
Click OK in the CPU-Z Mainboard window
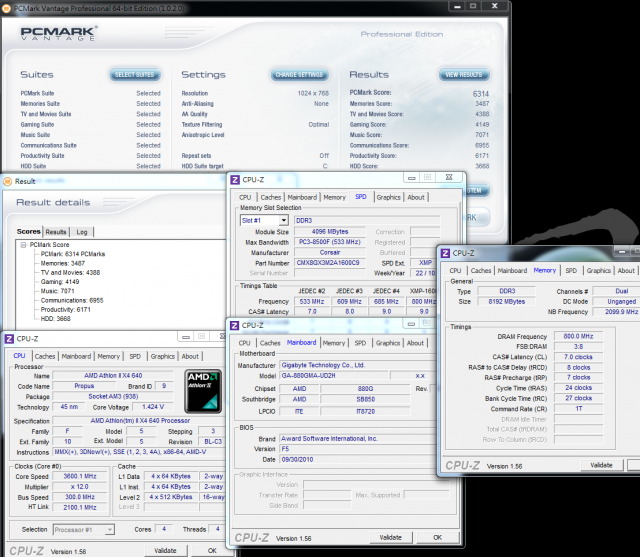click(438, 537)
